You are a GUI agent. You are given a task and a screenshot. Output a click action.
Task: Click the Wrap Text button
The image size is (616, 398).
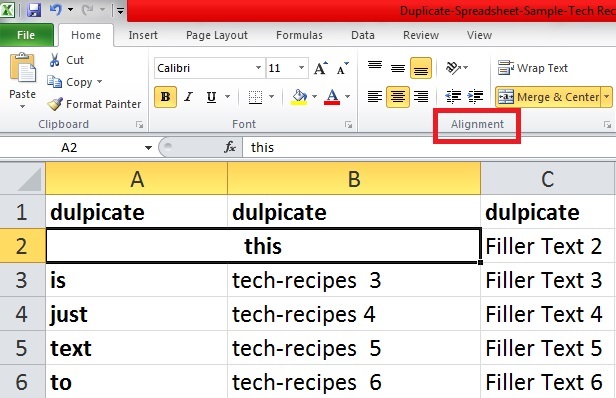pyautogui.click(x=533, y=68)
